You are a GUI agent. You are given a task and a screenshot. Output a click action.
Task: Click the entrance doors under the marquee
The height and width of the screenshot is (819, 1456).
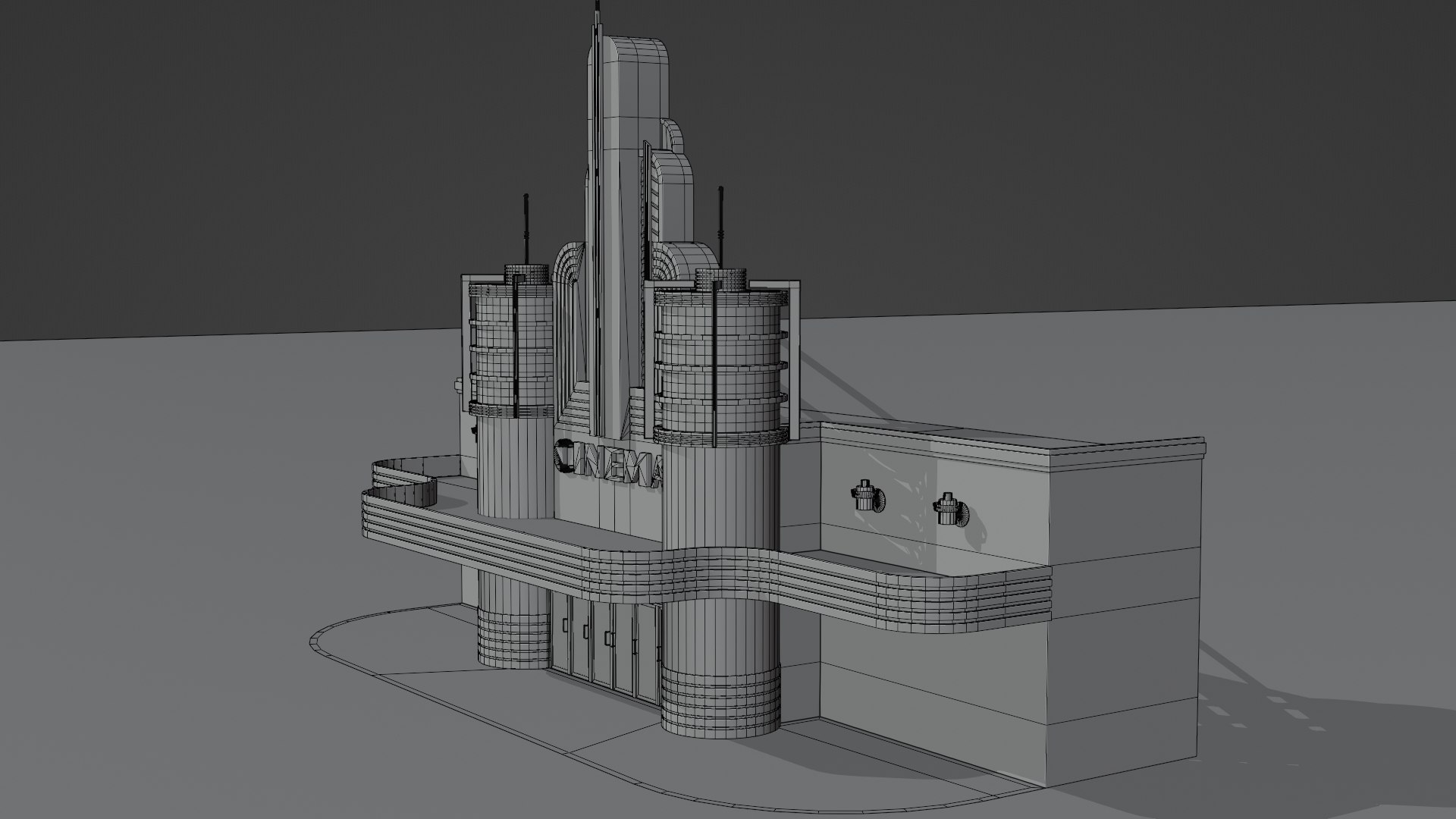604,649
